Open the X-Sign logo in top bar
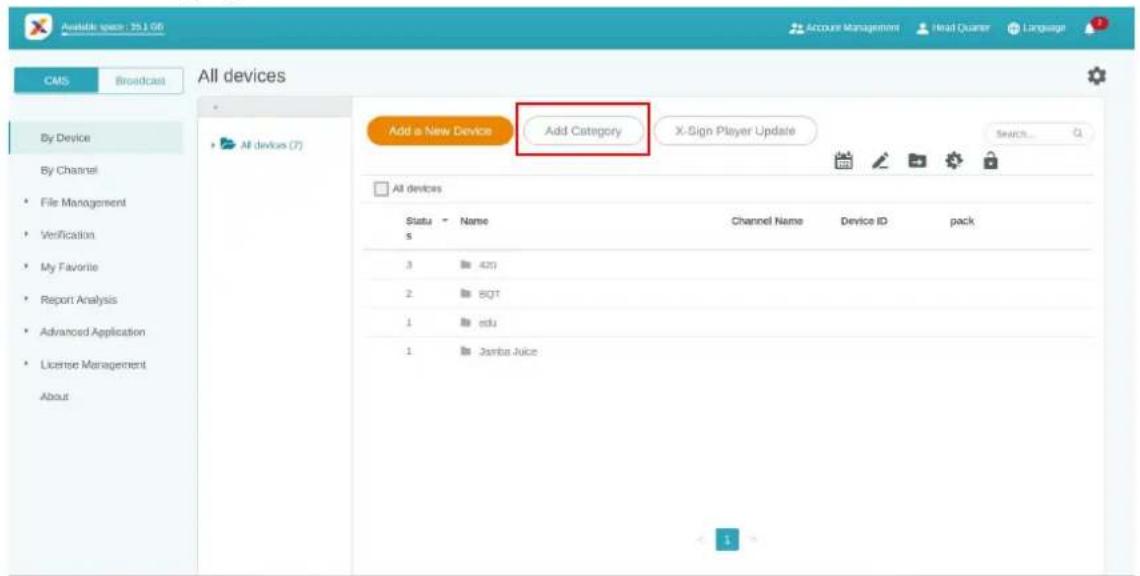This screenshot has width=1140, height=576. 37,28
